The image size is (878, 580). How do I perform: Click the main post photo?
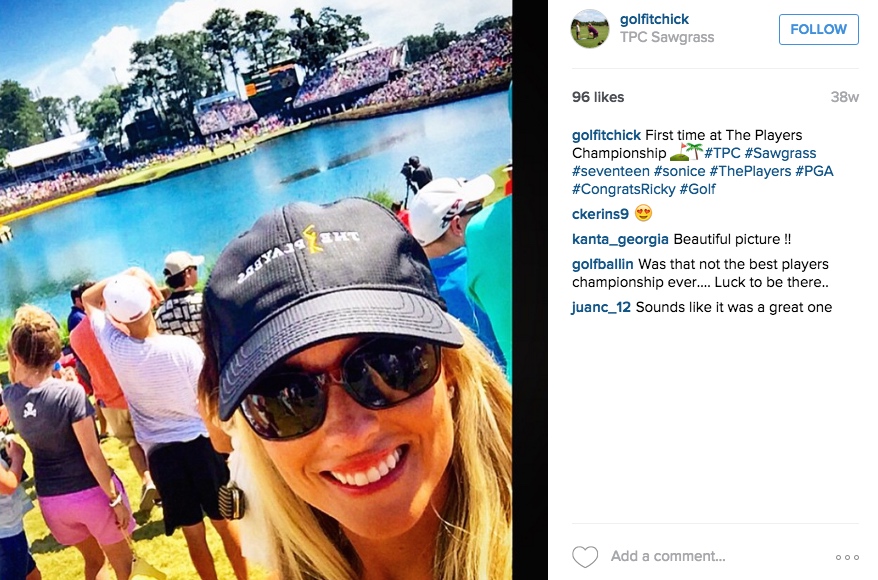256,290
